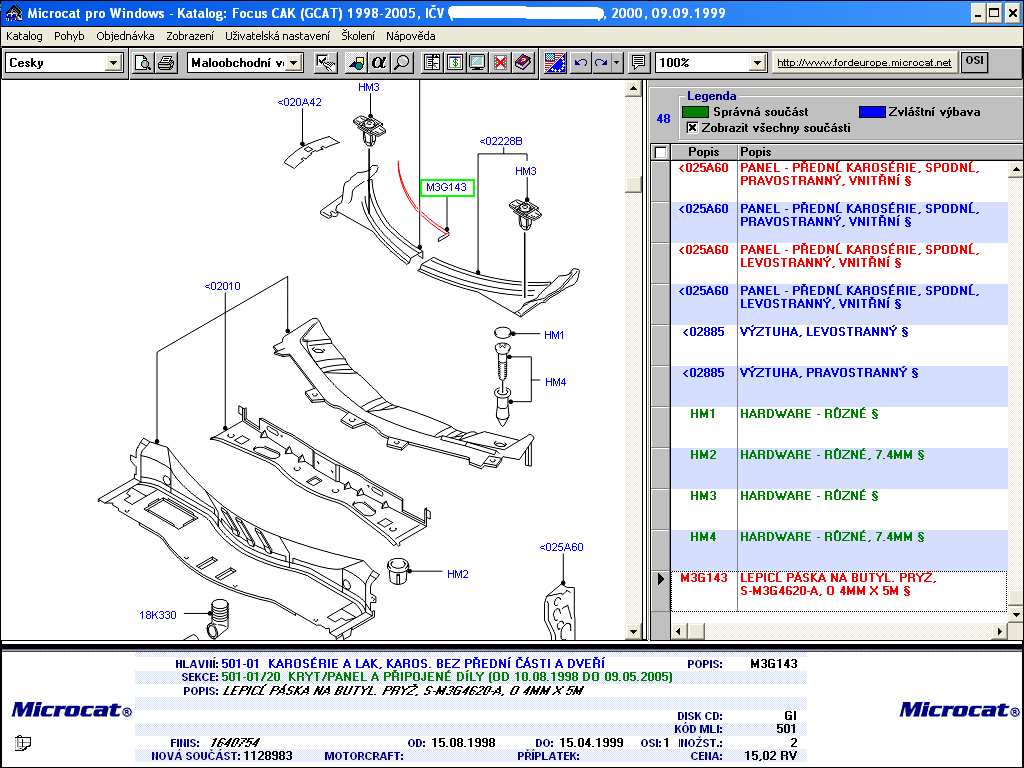Check the parts list header checkbox
This screenshot has width=1024, height=768.
coord(659,152)
